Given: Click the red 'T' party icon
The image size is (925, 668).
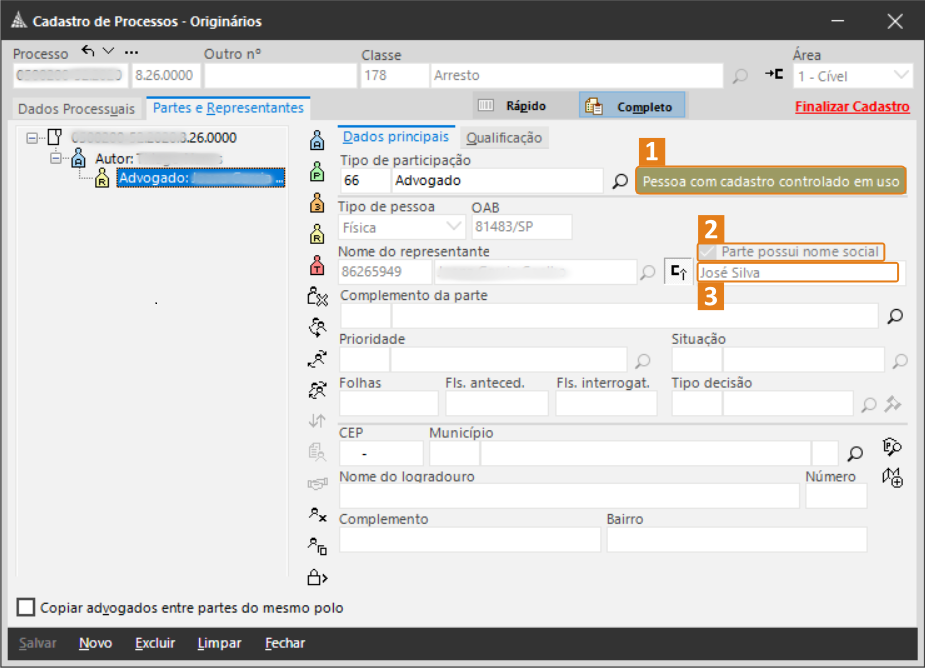Looking at the screenshot, I should pyautogui.click(x=317, y=265).
